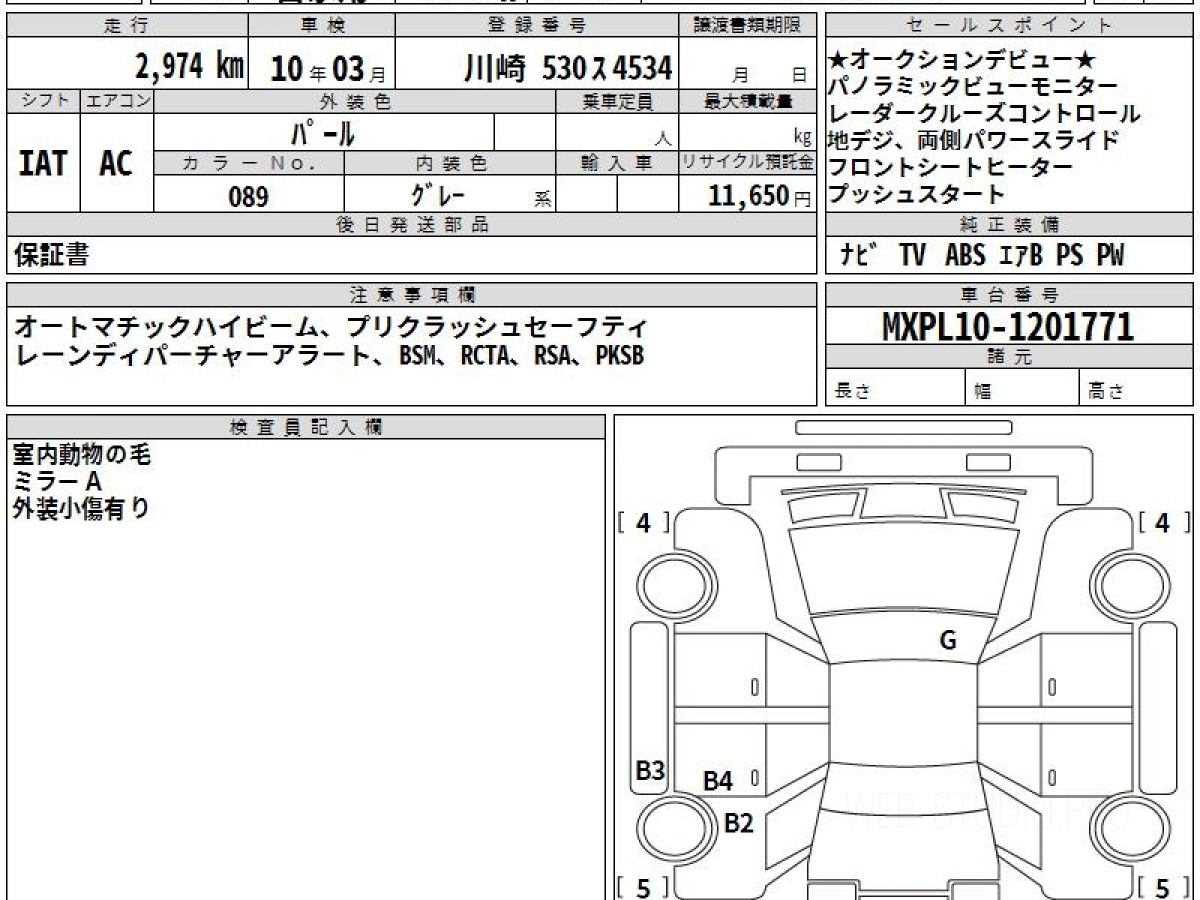Click inspector note 室内動物の毛
This screenshot has width=1200, height=900.
tap(82, 456)
